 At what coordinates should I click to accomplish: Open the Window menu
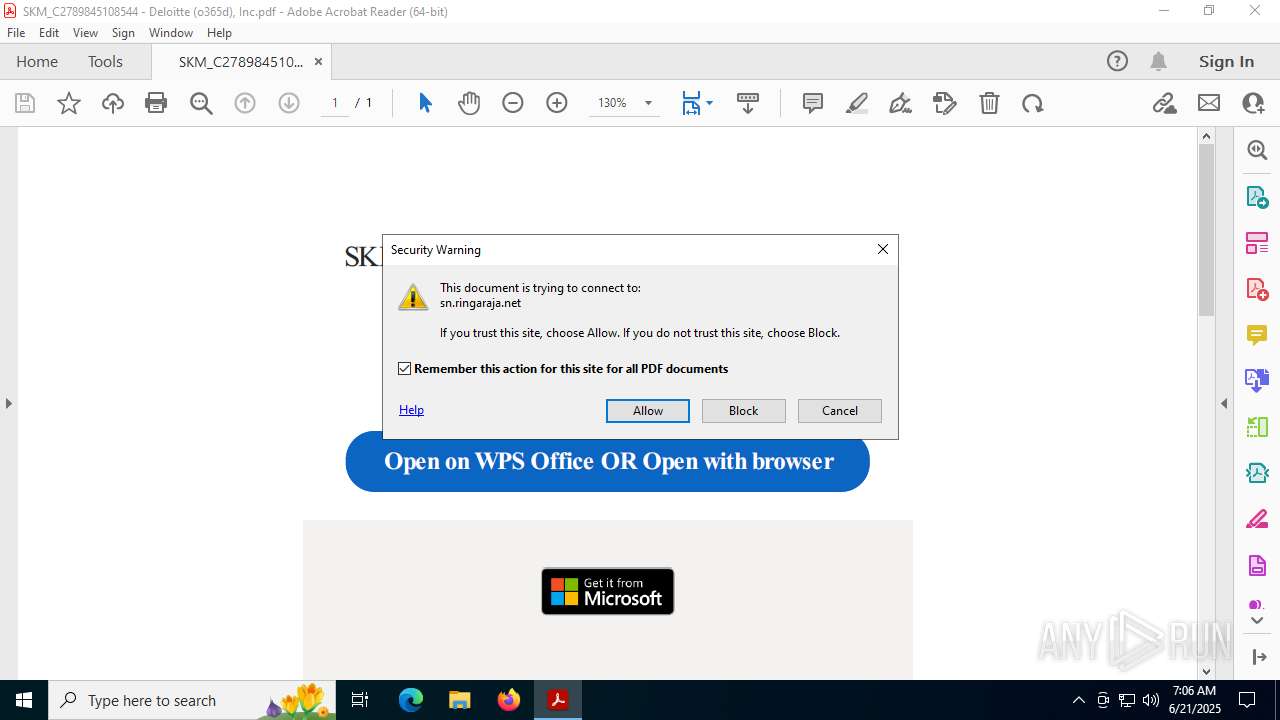point(171,33)
